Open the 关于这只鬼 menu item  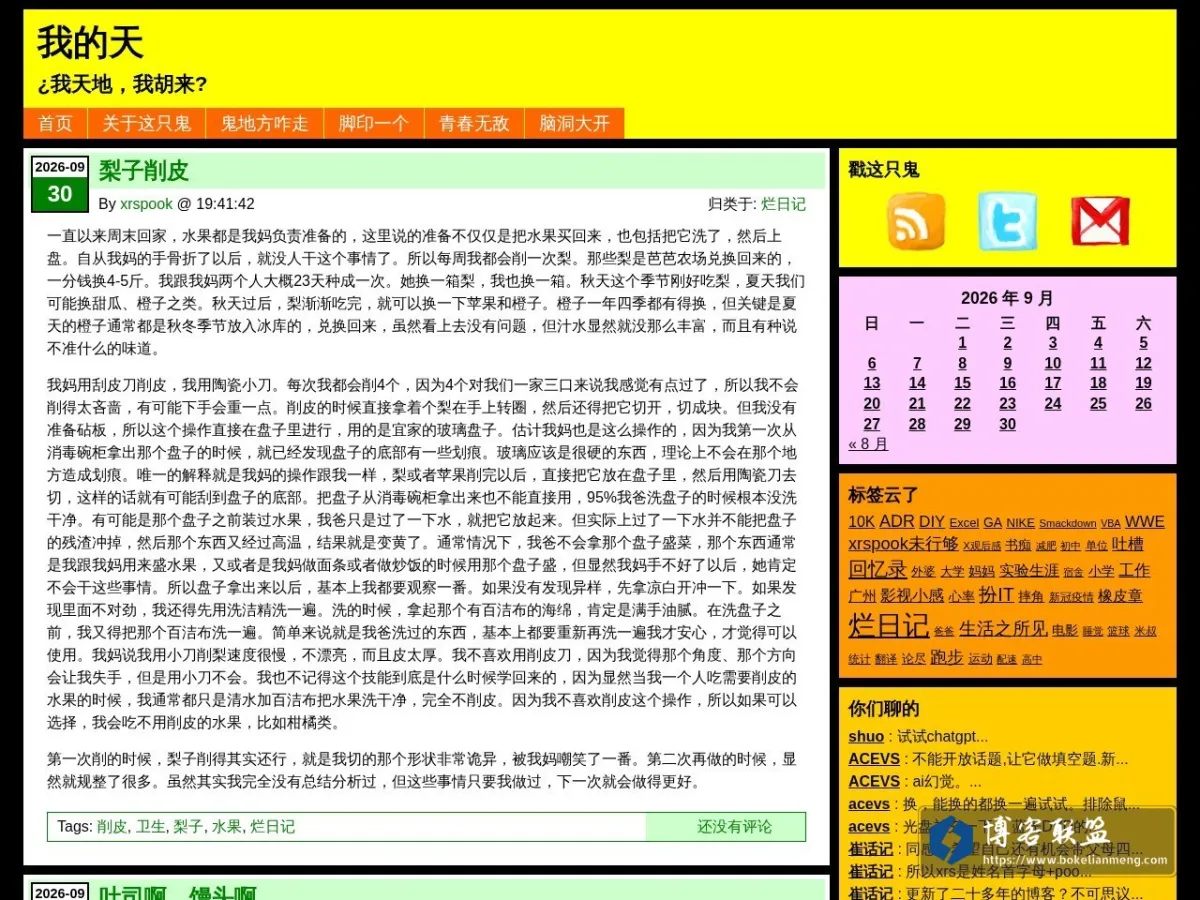click(147, 123)
